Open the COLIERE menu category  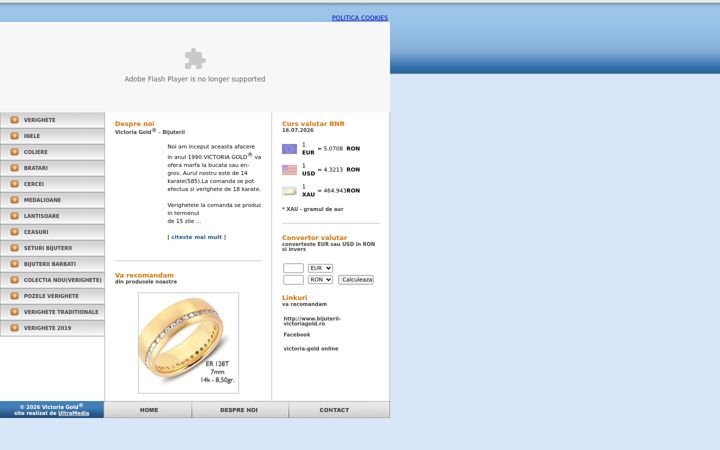52,152
